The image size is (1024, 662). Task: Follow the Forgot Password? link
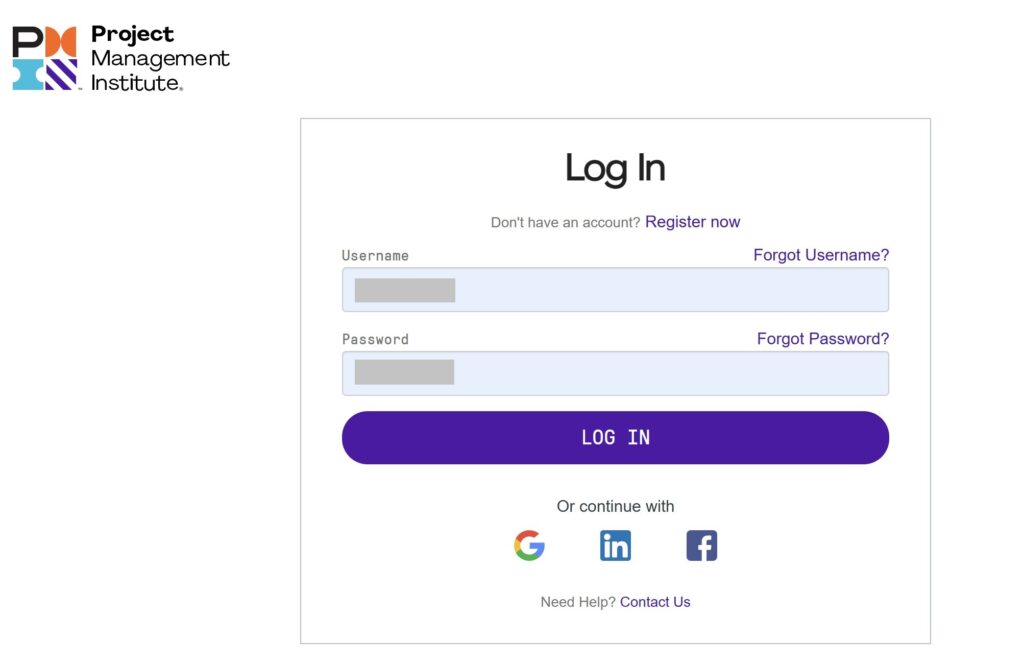point(823,338)
